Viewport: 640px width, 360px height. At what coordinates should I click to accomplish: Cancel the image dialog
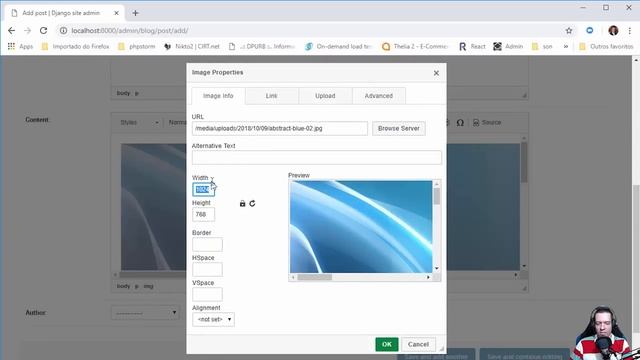coord(418,344)
